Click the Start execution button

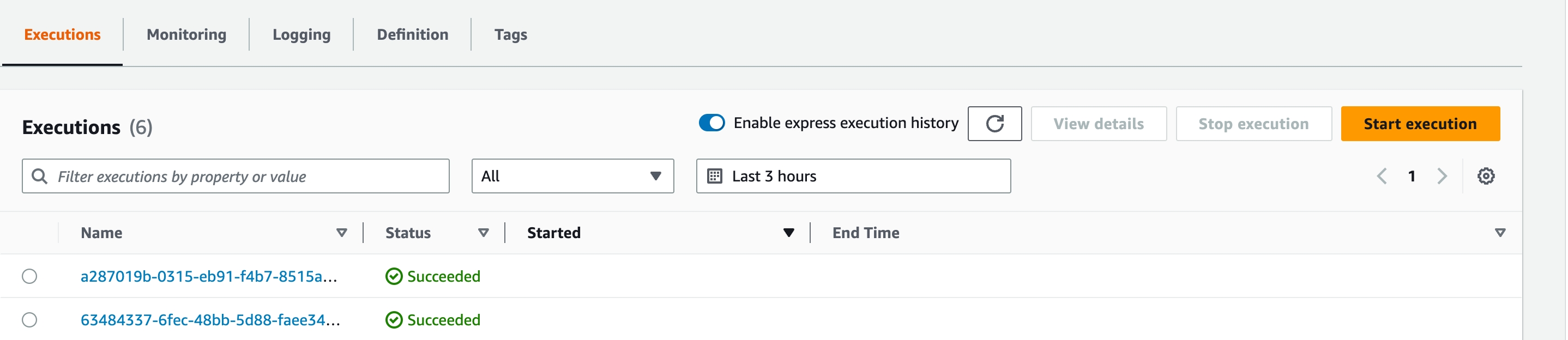tap(1420, 124)
